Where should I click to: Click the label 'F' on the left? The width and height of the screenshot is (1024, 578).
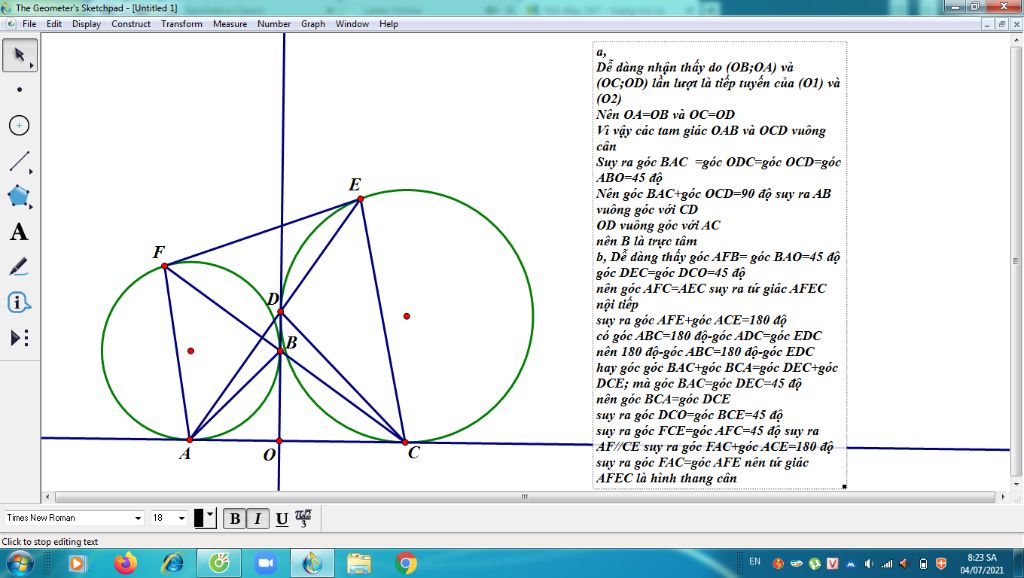(x=159, y=252)
